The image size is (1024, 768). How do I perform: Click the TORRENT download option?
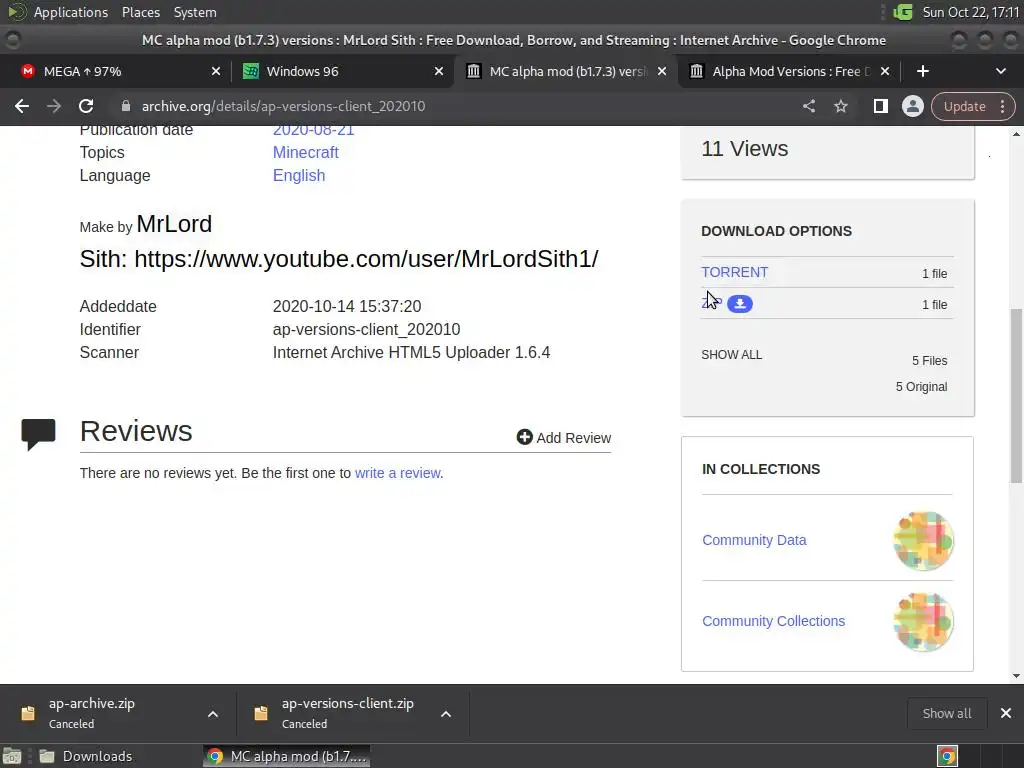point(735,272)
